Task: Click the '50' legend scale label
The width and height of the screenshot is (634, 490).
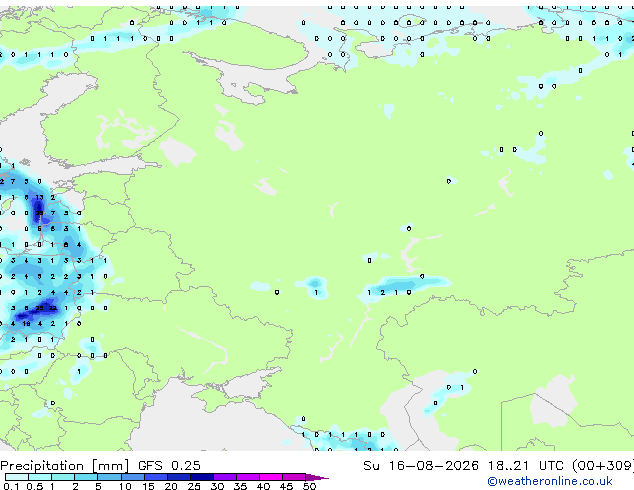Action: pos(309,486)
